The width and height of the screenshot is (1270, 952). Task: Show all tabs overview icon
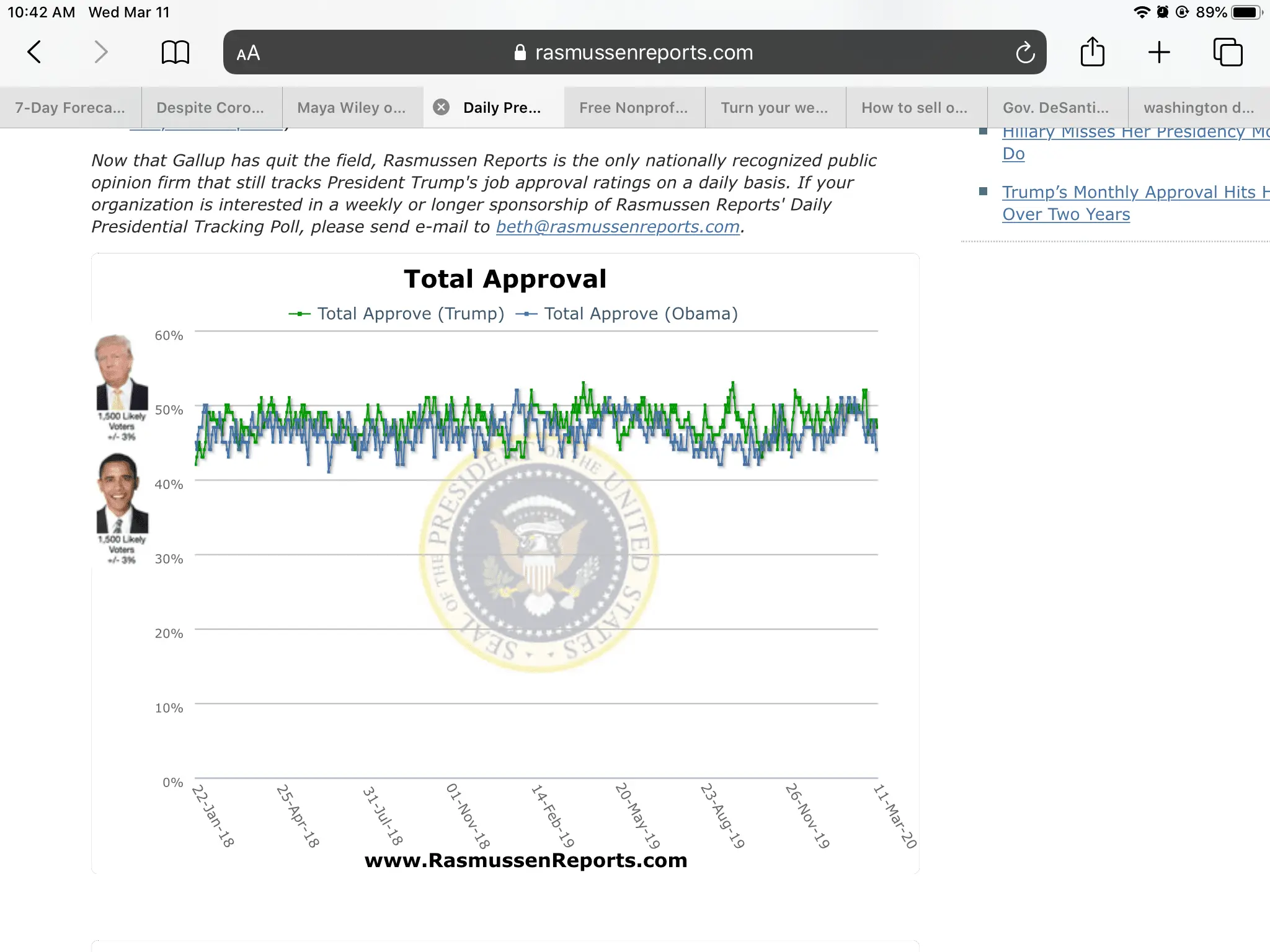tap(1228, 52)
